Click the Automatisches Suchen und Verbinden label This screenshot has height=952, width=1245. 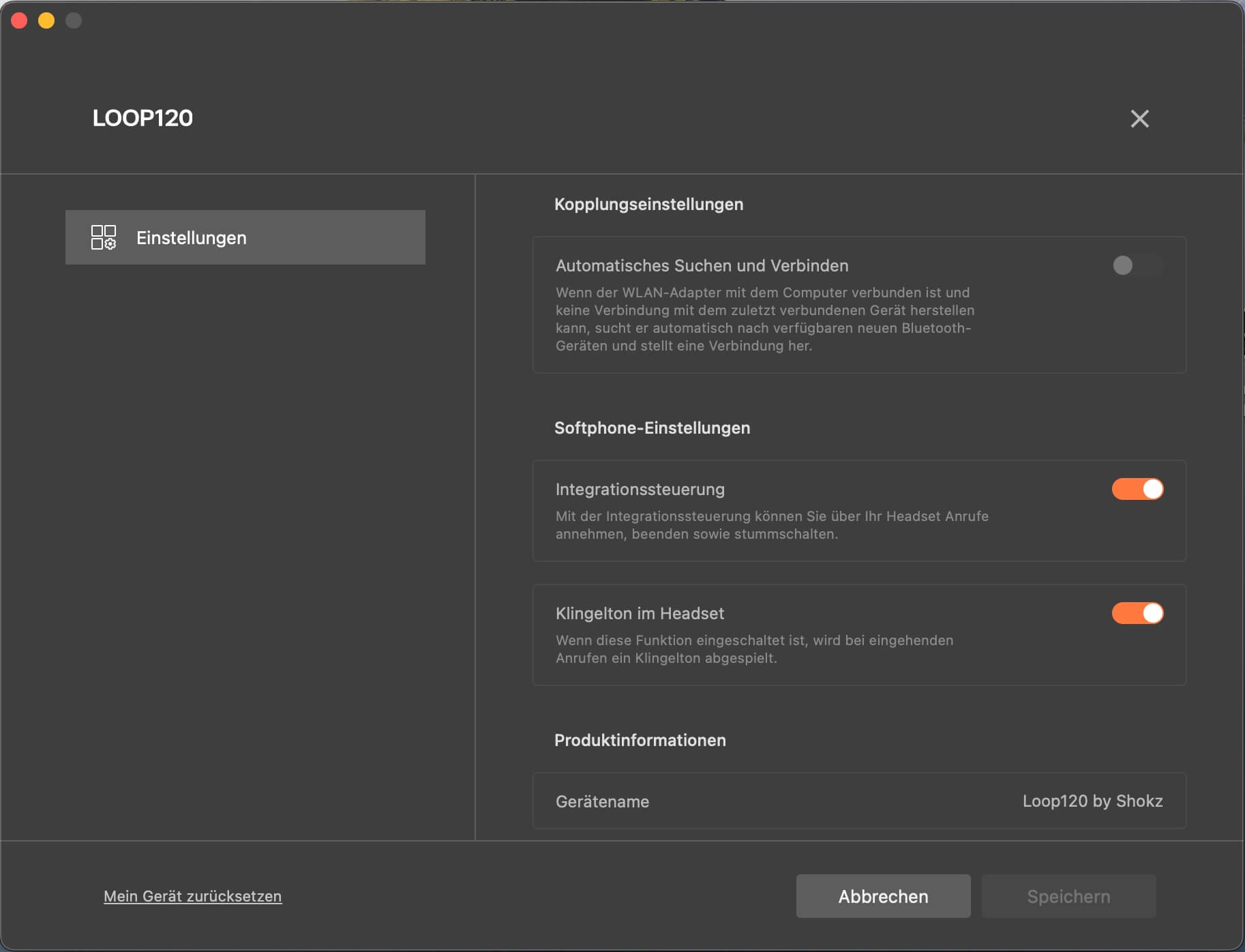(x=702, y=265)
